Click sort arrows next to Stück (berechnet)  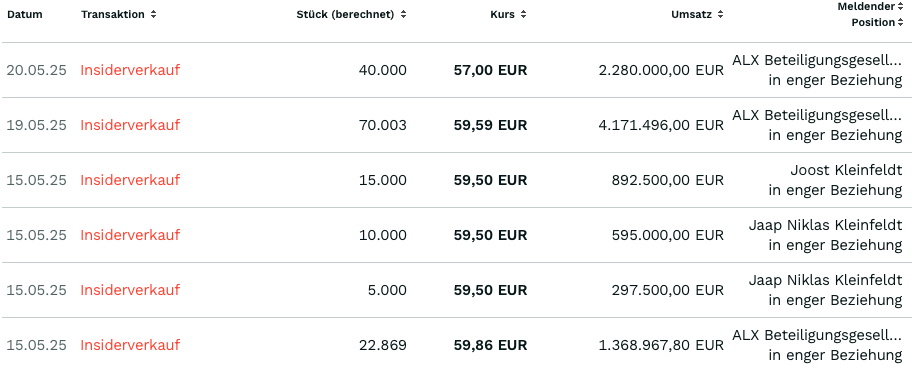[x=403, y=15]
